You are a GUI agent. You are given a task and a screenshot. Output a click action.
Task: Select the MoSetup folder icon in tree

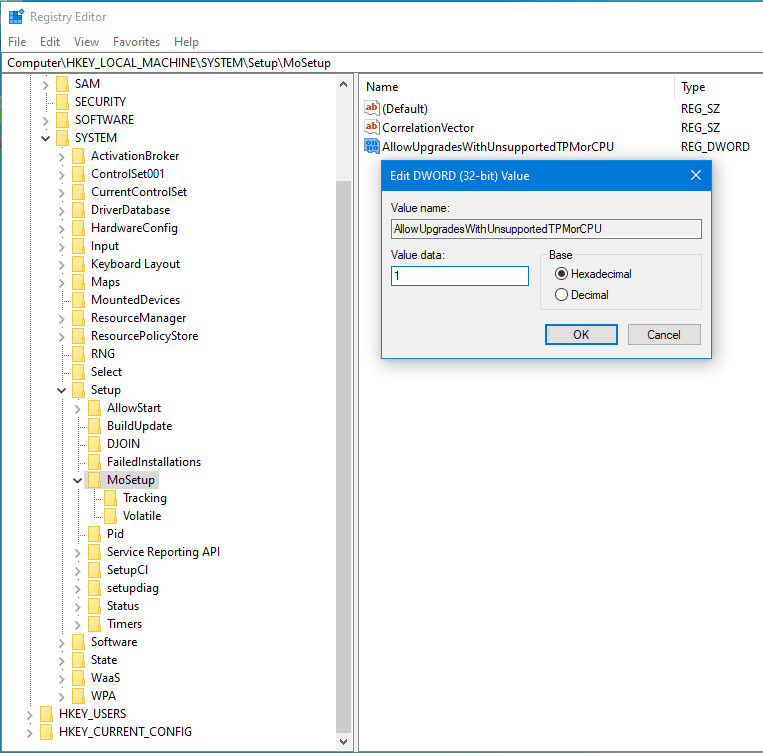pyautogui.click(x=95, y=480)
